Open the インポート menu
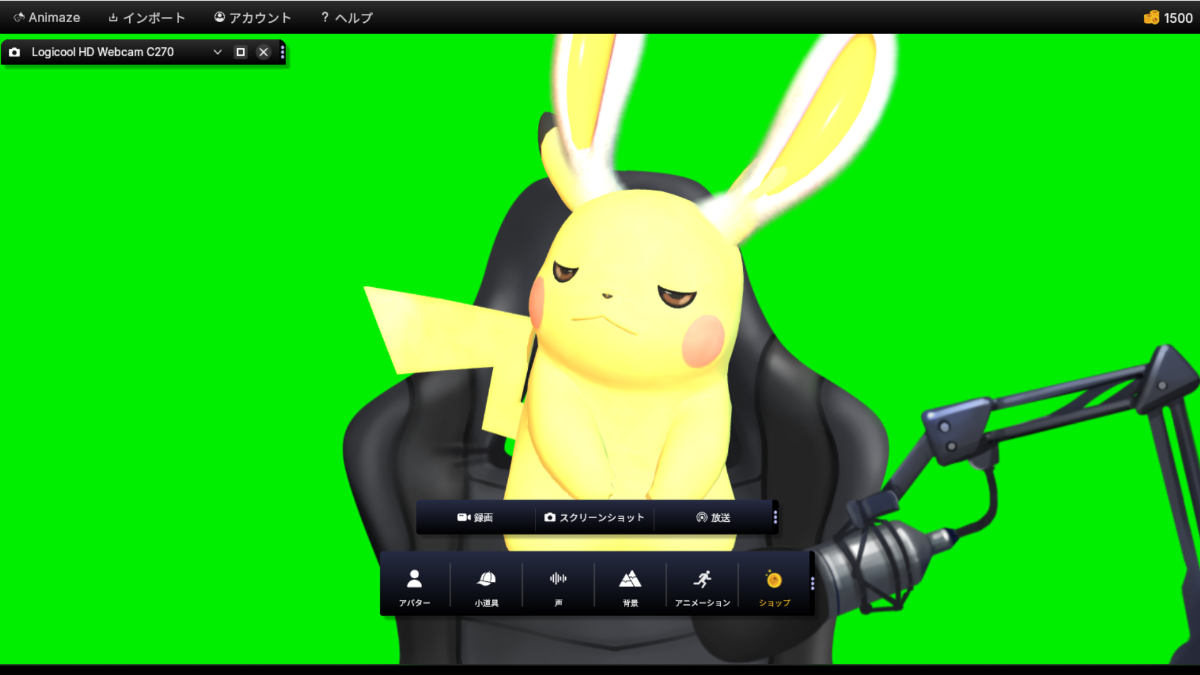The height and width of the screenshot is (675, 1200). (146, 17)
